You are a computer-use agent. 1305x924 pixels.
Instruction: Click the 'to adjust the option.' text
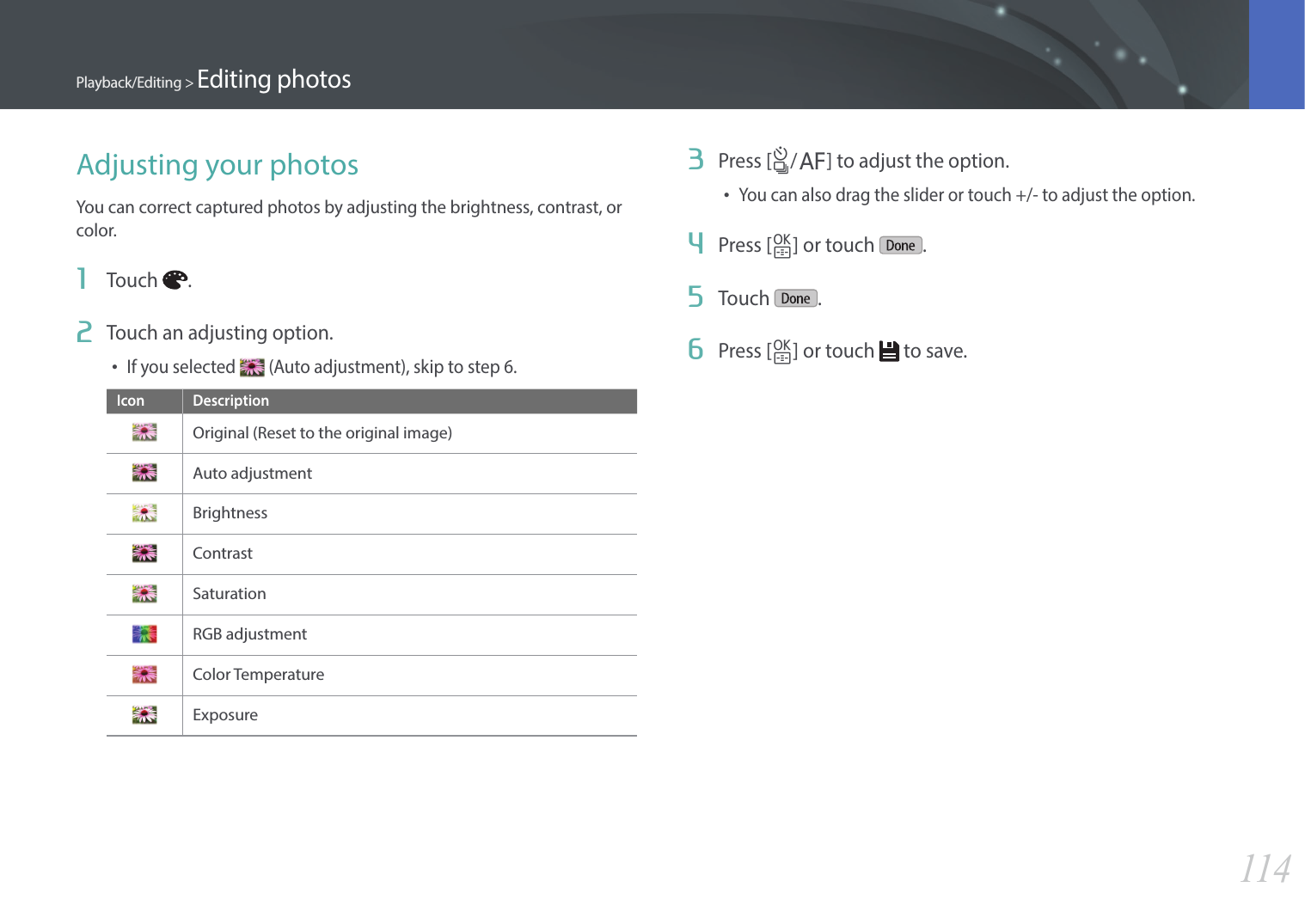point(923,162)
